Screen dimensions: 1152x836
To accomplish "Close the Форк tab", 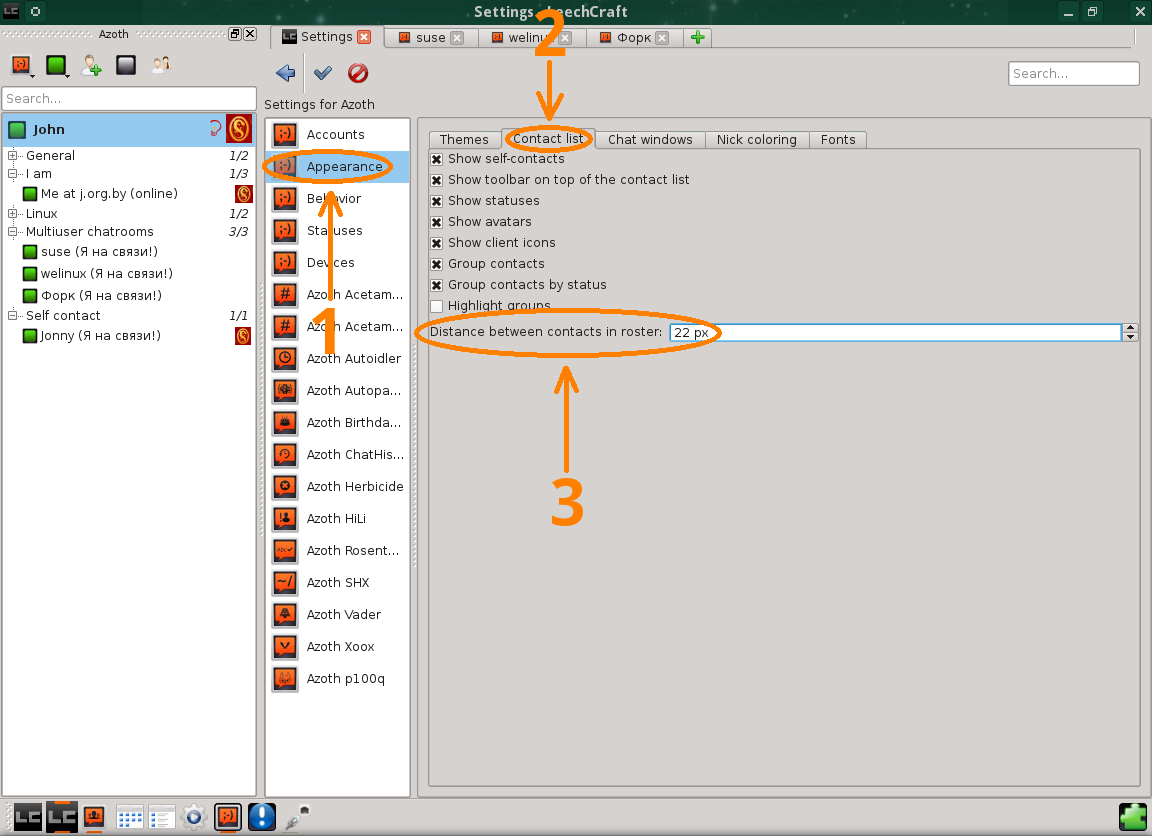I will point(662,38).
